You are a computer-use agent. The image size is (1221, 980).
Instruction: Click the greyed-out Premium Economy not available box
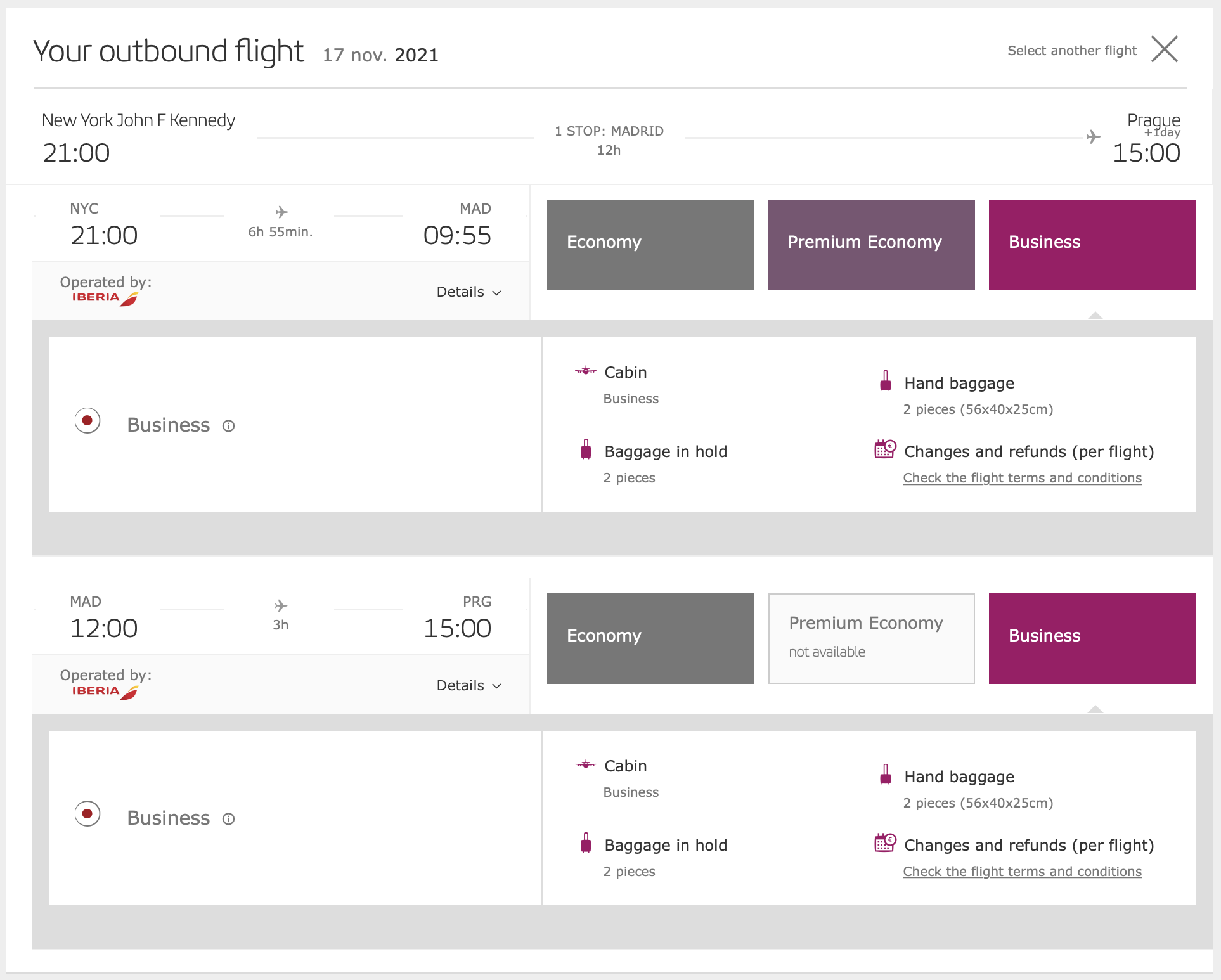click(x=870, y=638)
